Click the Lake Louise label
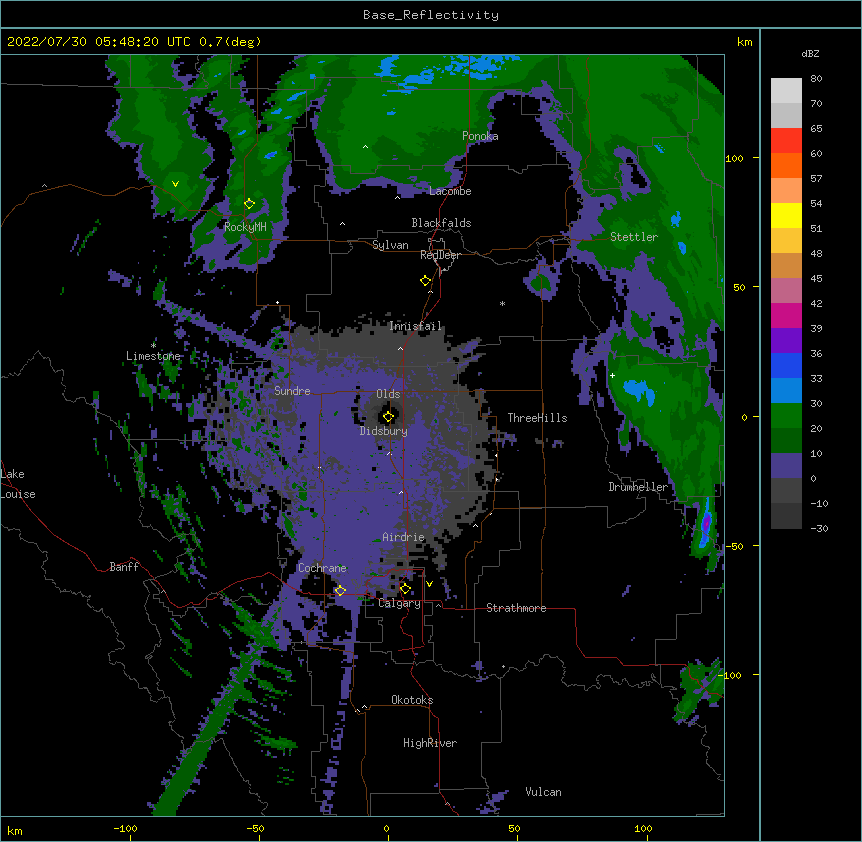Viewport: 862px width, 842px height. point(18,484)
